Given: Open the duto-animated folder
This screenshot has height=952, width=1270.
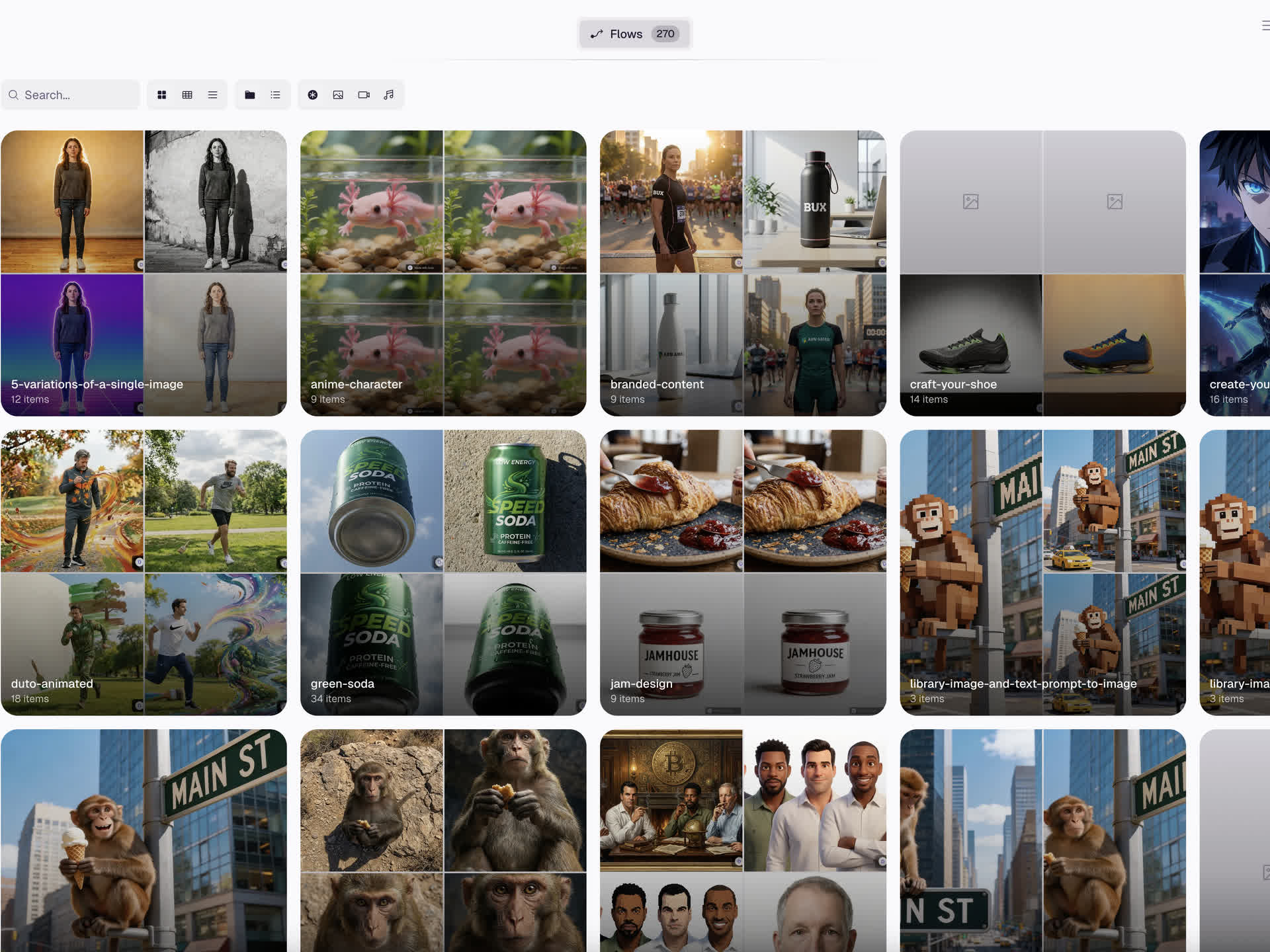Looking at the screenshot, I should (x=144, y=573).
